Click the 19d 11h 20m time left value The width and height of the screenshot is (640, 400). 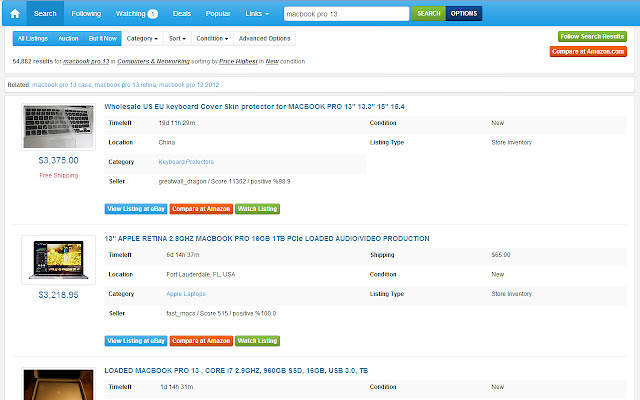[177, 123]
